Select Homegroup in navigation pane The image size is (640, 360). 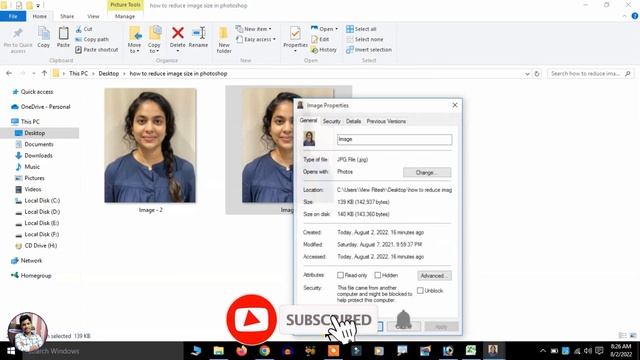click(x=36, y=276)
